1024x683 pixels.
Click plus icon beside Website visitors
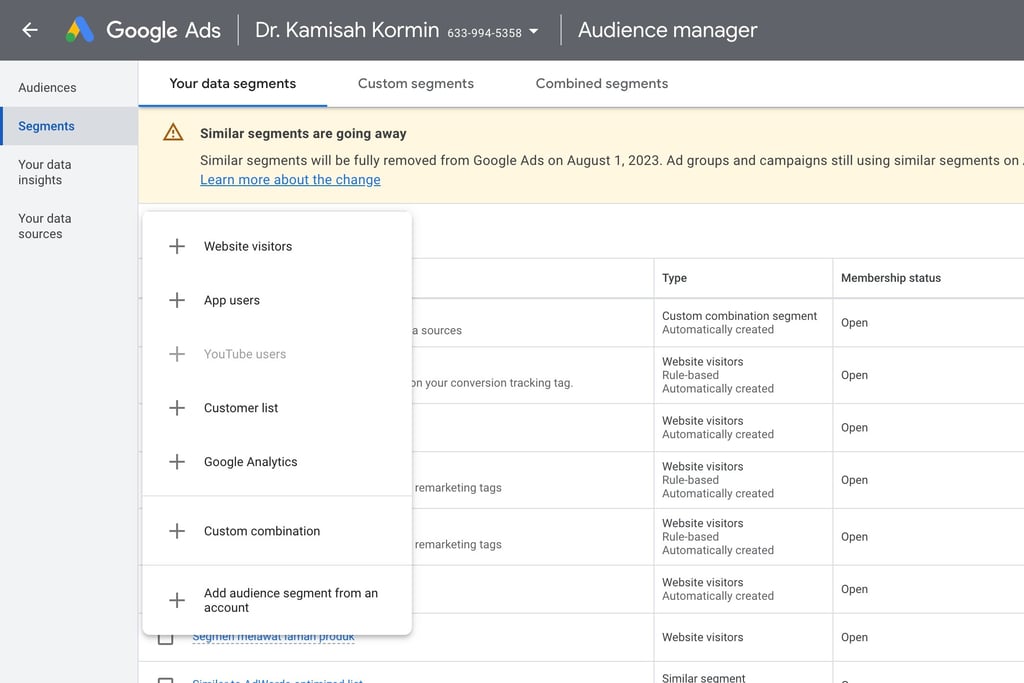point(177,246)
